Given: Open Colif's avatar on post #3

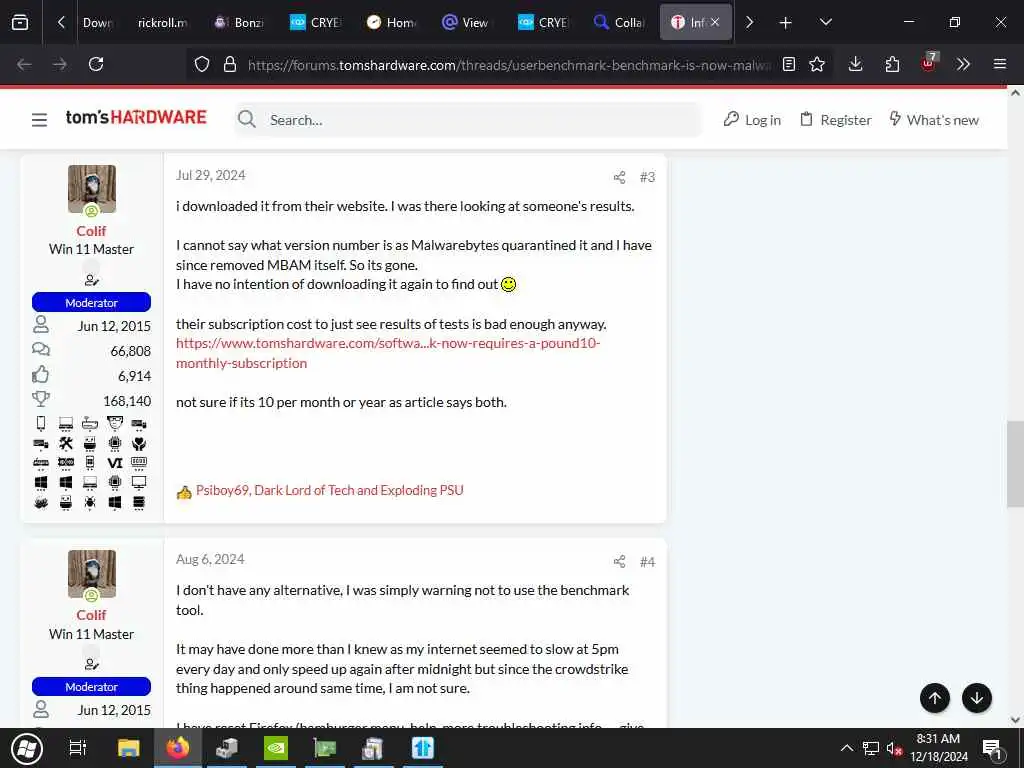Looking at the screenshot, I should point(92,189).
